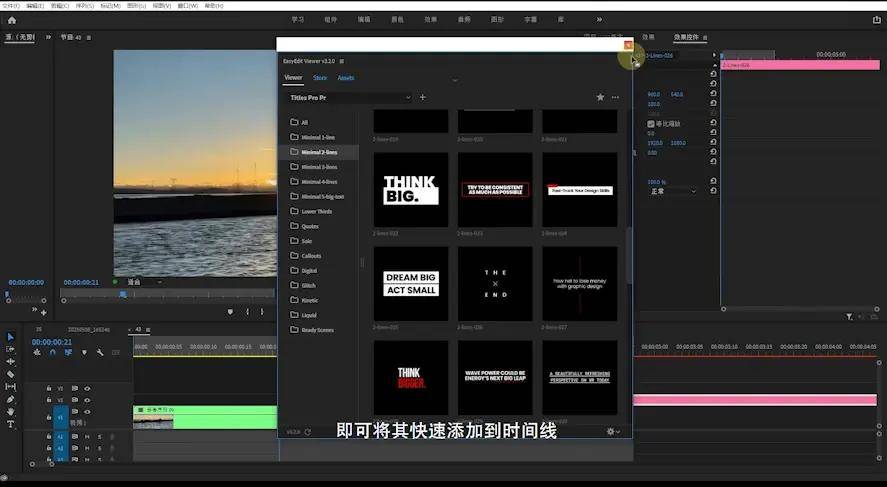Open the blend mode dropdown 正常
This screenshot has width=887, height=487.
673,192
